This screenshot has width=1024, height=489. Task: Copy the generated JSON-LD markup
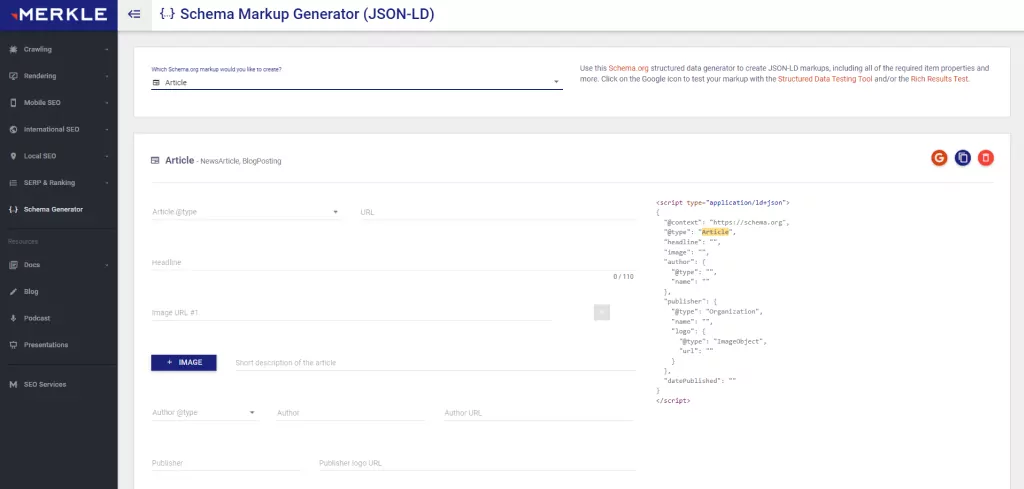click(963, 158)
